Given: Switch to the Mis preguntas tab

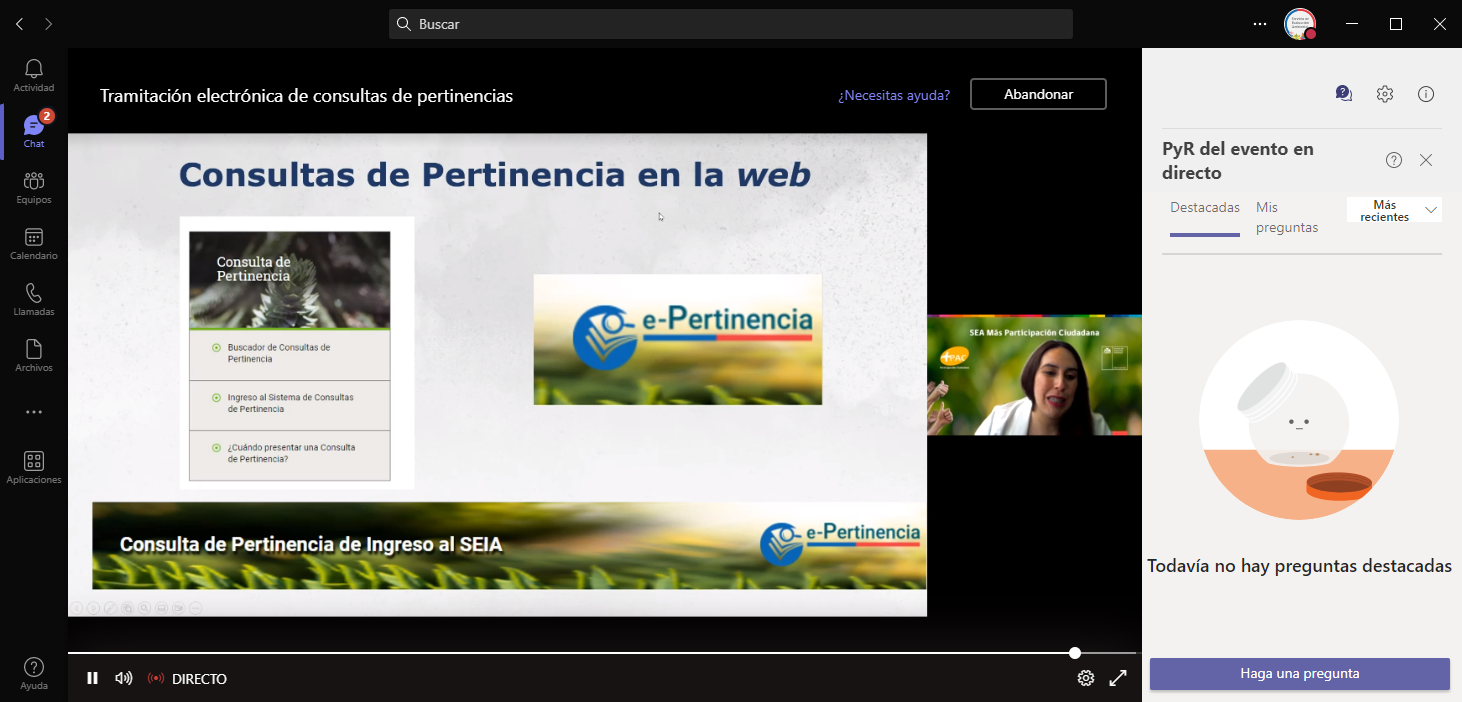Looking at the screenshot, I should (x=1286, y=217).
